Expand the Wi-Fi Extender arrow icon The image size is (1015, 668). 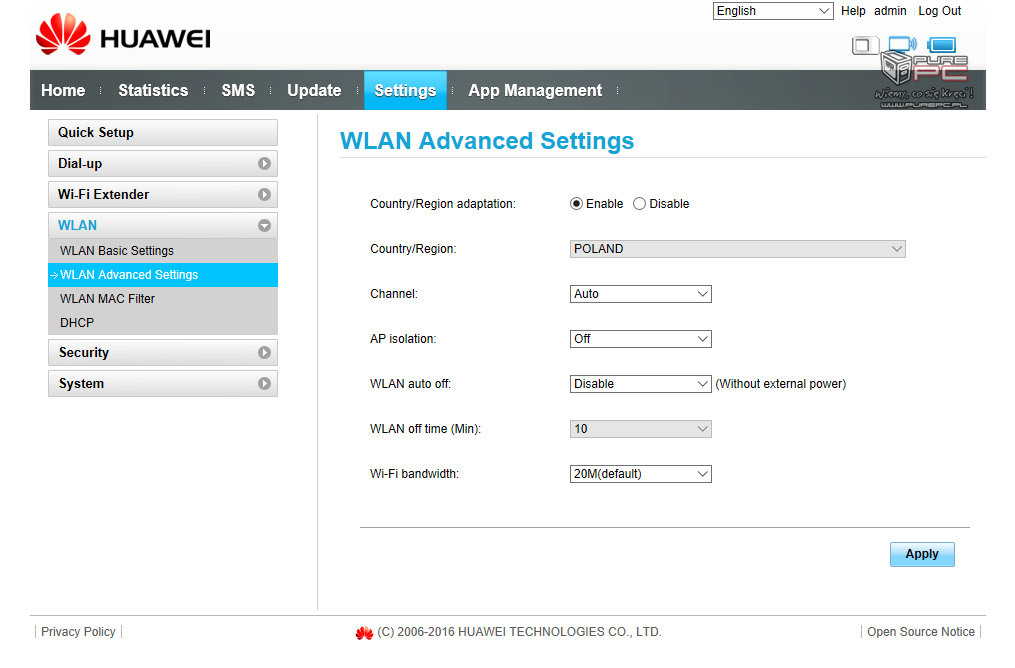[264, 194]
